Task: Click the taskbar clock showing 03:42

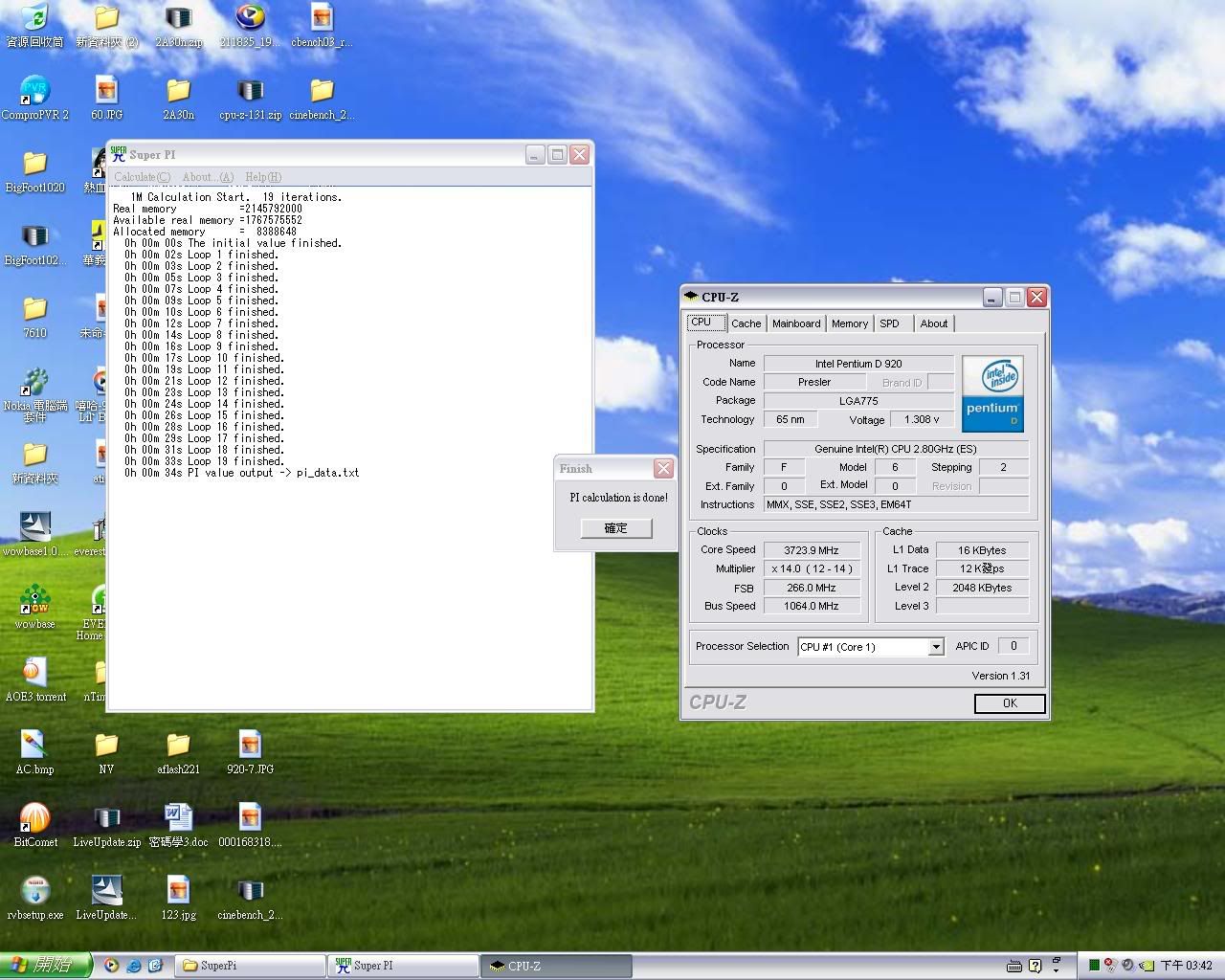Action: tap(1187, 966)
